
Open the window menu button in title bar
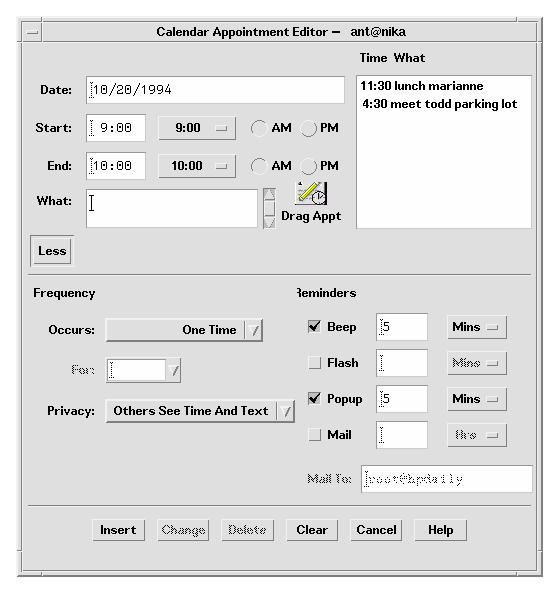pos(33,33)
